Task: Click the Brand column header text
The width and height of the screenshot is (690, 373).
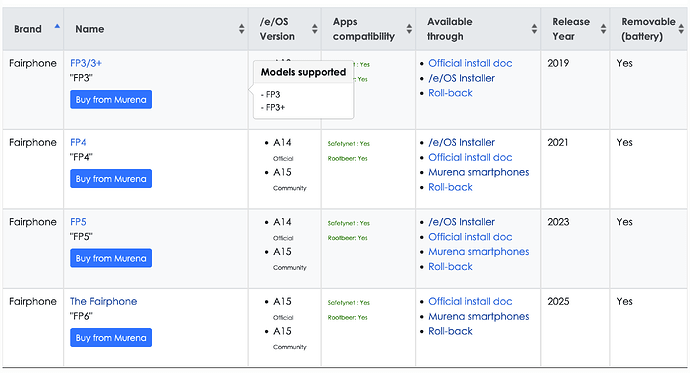Action: coord(28,29)
